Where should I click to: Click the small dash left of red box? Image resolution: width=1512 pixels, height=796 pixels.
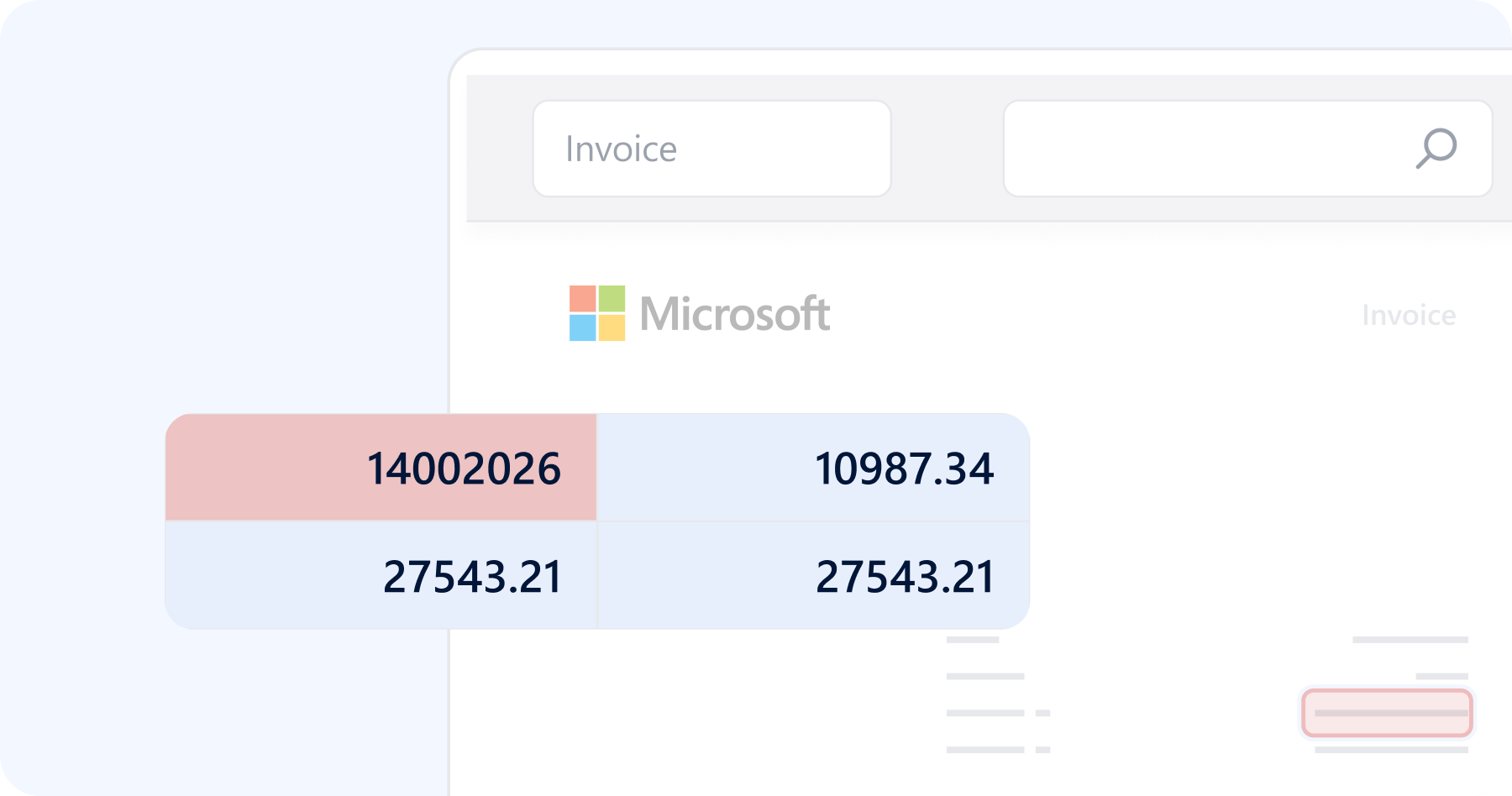tap(1042, 713)
